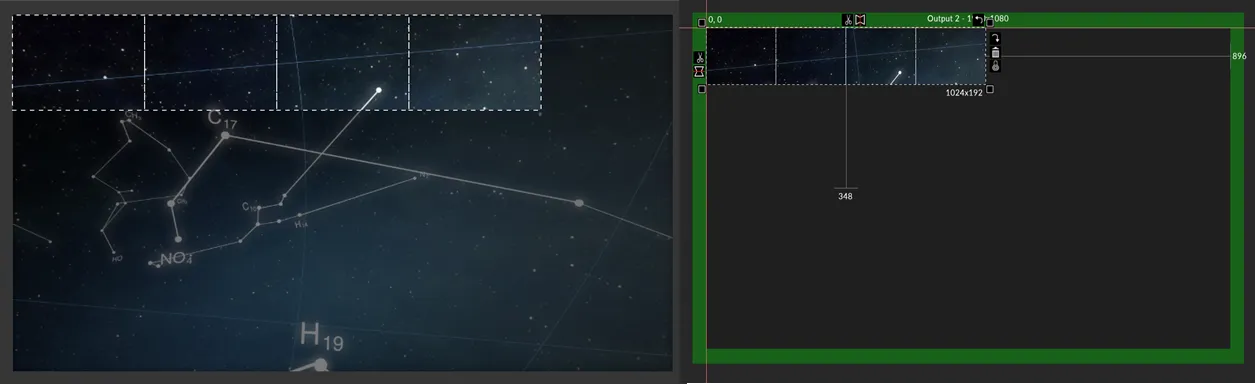Click the bottom-right corner handle of slice
The width and height of the screenshot is (1255, 384).
click(989, 89)
